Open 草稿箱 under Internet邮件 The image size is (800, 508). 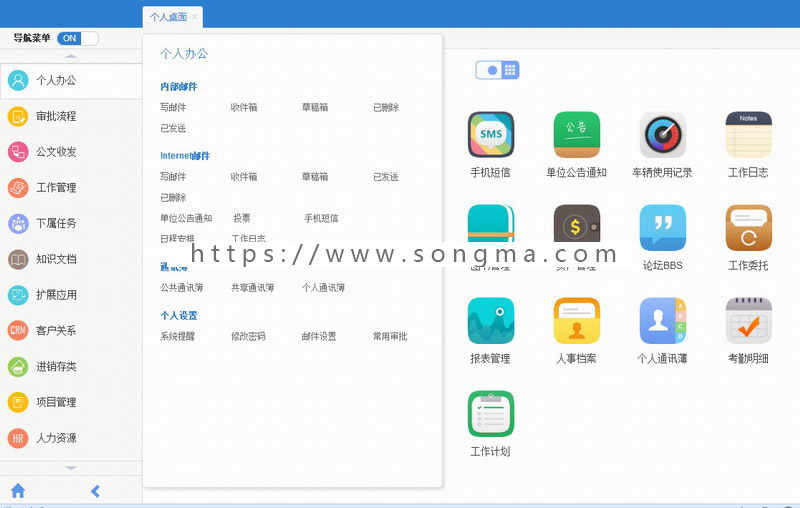[315, 176]
